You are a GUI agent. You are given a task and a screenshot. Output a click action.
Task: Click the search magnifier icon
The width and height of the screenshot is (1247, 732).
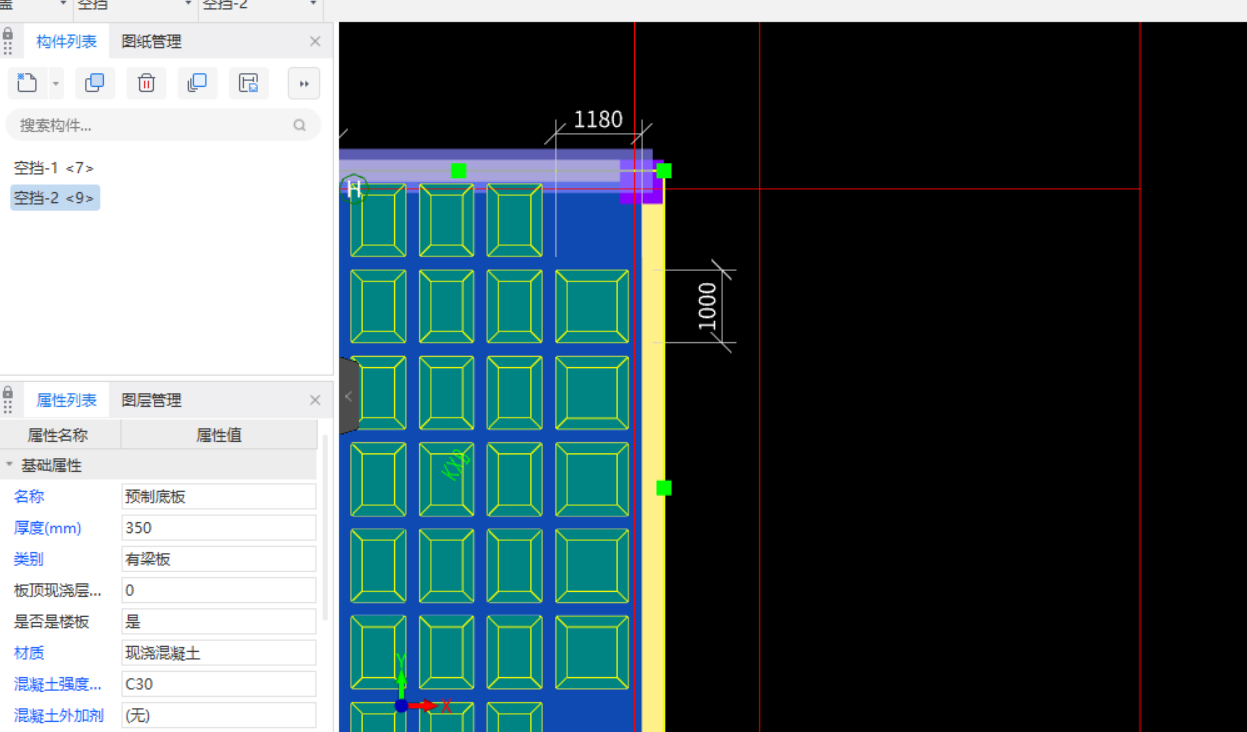pos(299,125)
